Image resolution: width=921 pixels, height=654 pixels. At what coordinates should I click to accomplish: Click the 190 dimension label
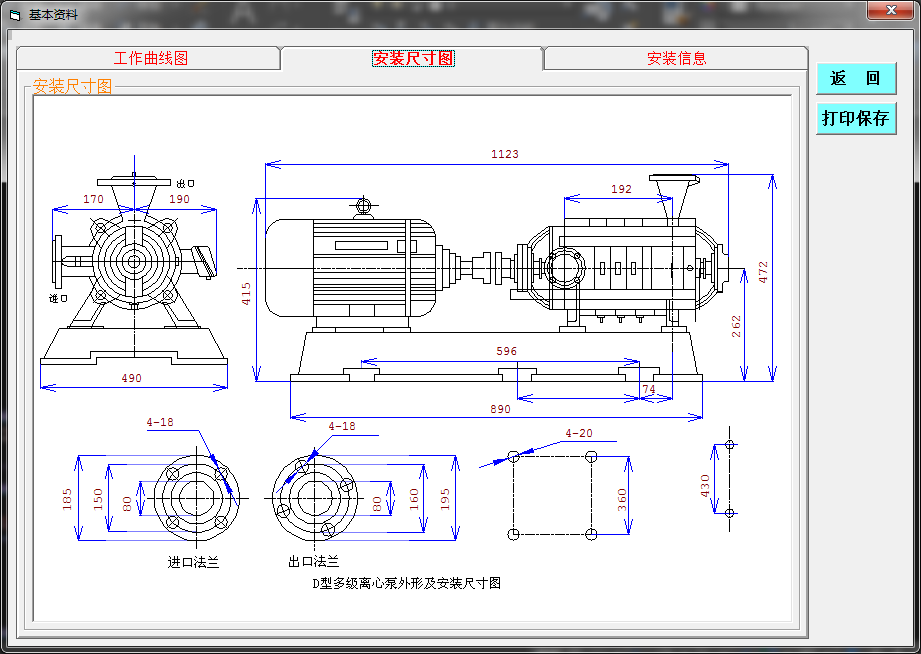tap(179, 199)
